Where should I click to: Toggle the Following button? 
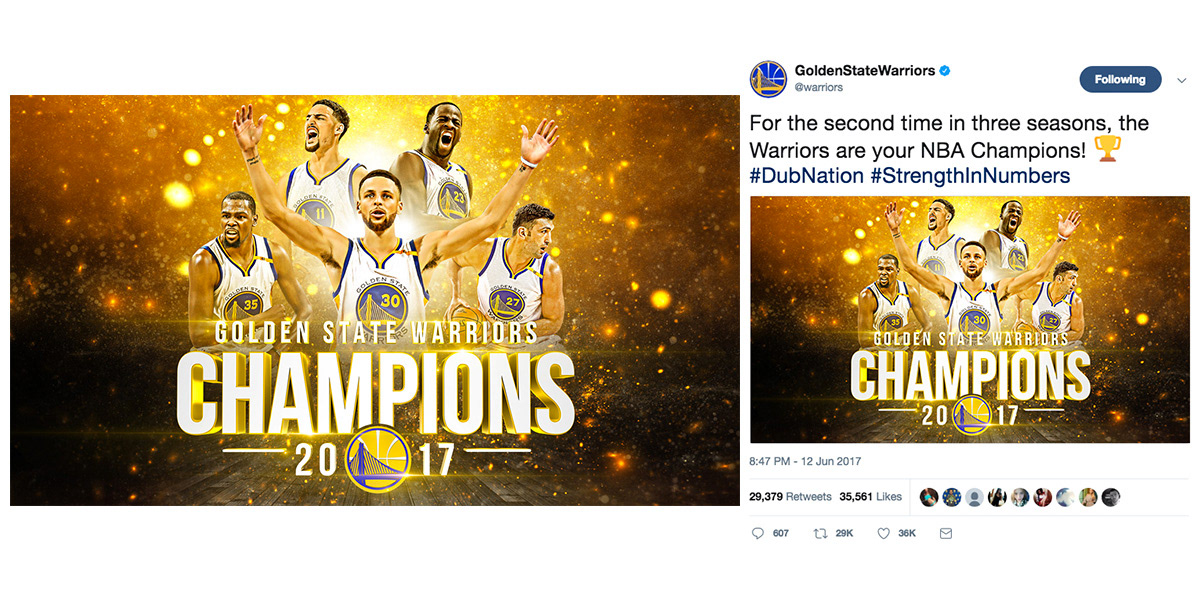point(1119,80)
